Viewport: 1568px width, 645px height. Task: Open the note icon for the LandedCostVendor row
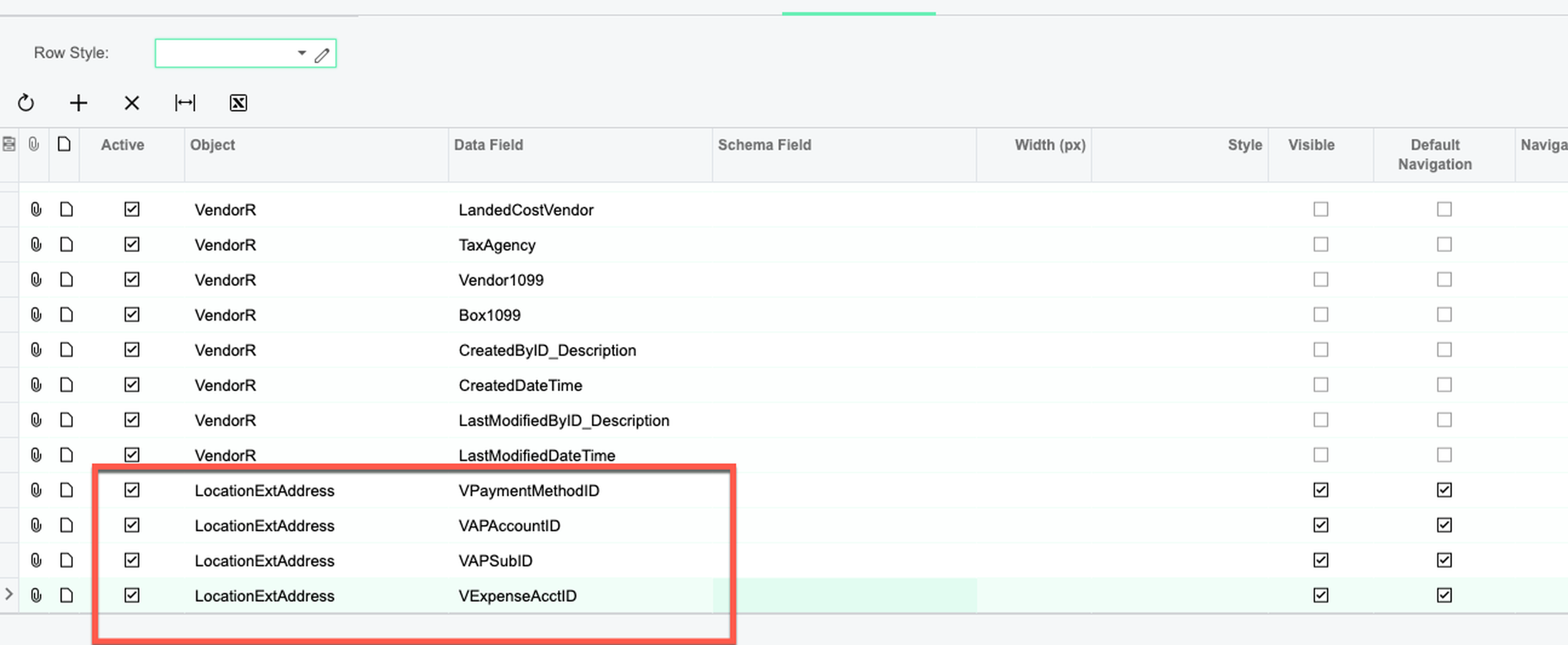click(66, 209)
